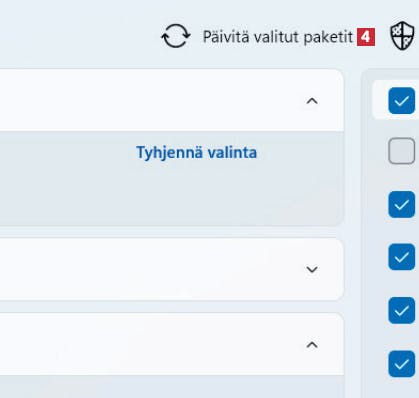Select the highlighted row beside the top checkbox
The height and width of the screenshot is (398, 419).
395,100
